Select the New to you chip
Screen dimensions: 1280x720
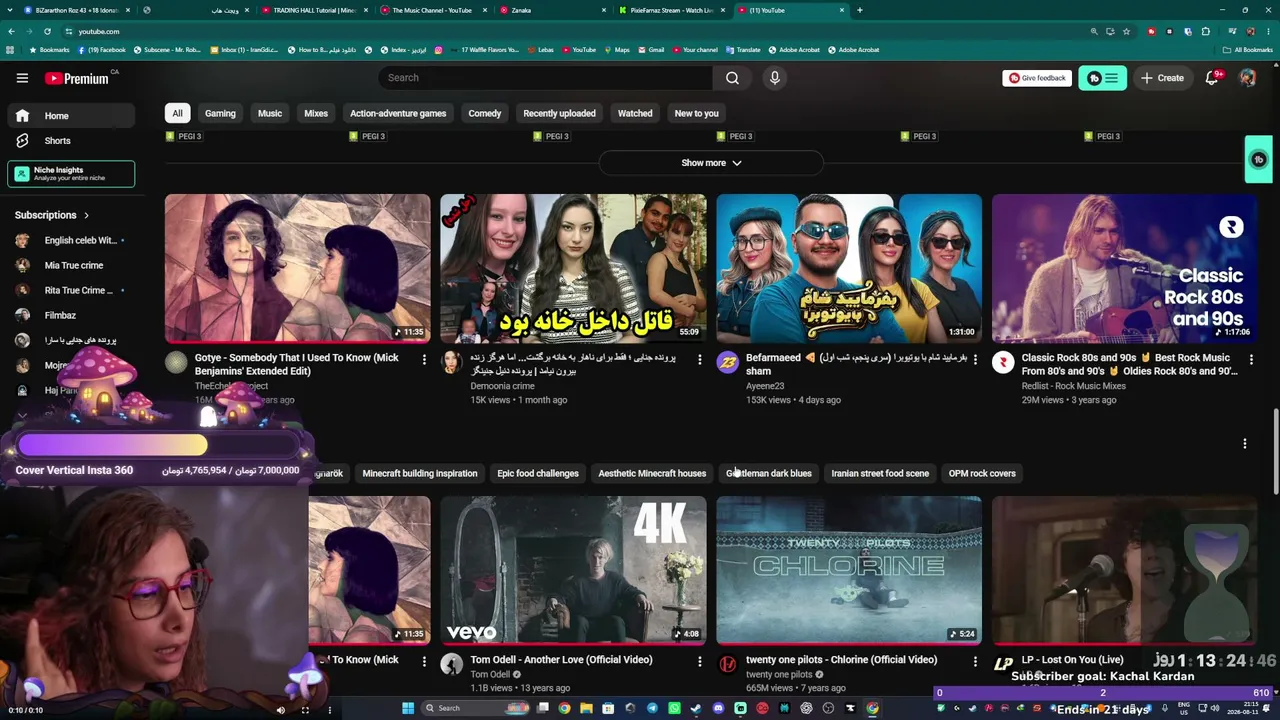(697, 113)
